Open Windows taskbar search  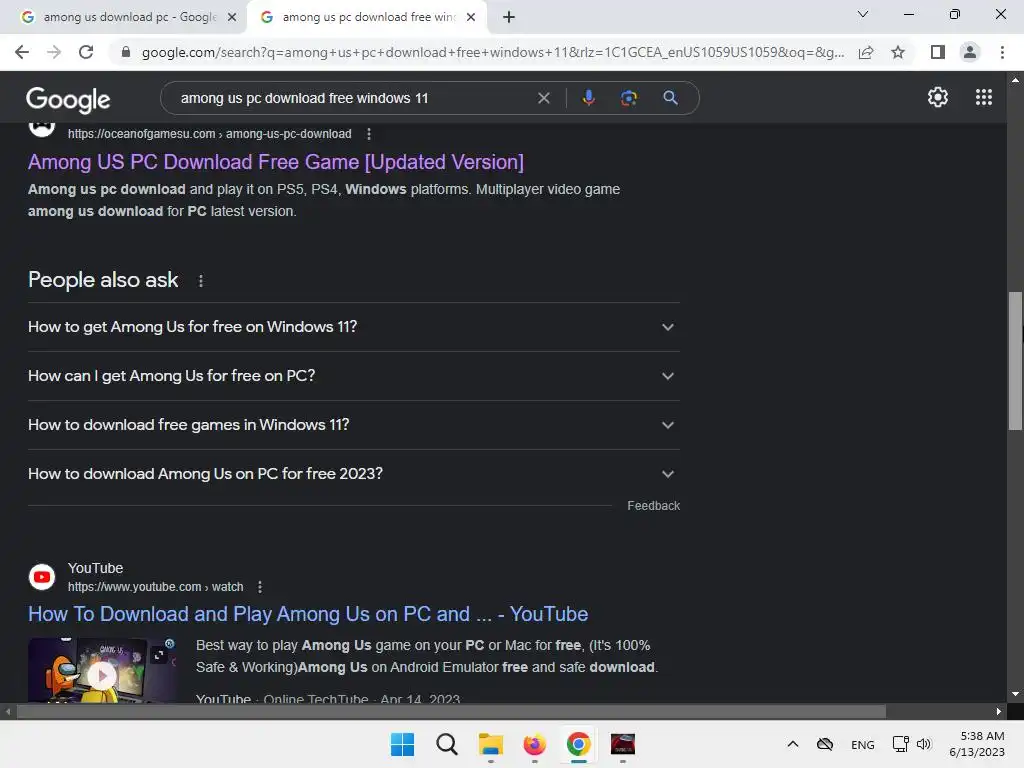pyautogui.click(x=447, y=744)
